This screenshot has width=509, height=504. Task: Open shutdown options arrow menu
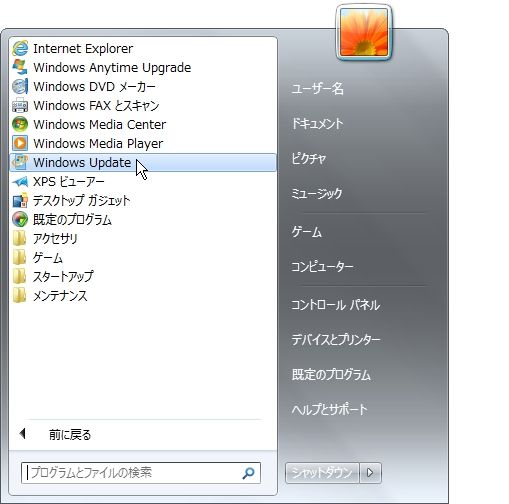(x=370, y=473)
